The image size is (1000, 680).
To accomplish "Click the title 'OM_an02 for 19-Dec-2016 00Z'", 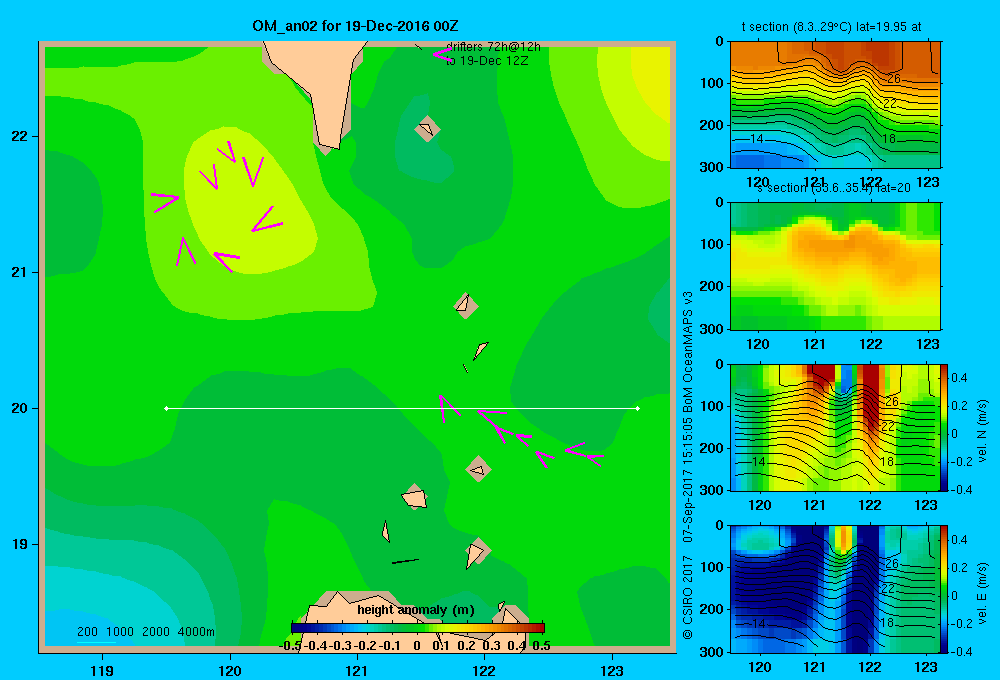I will coord(355,26).
